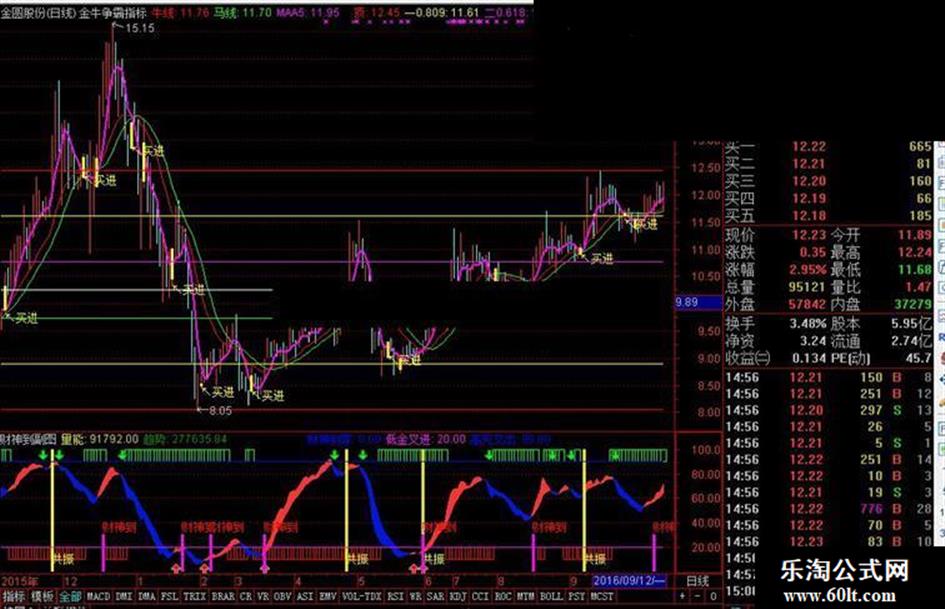Click the 内盘 37279 value
Image resolution: width=945 pixels, height=609 pixels.
click(x=912, y=304)
